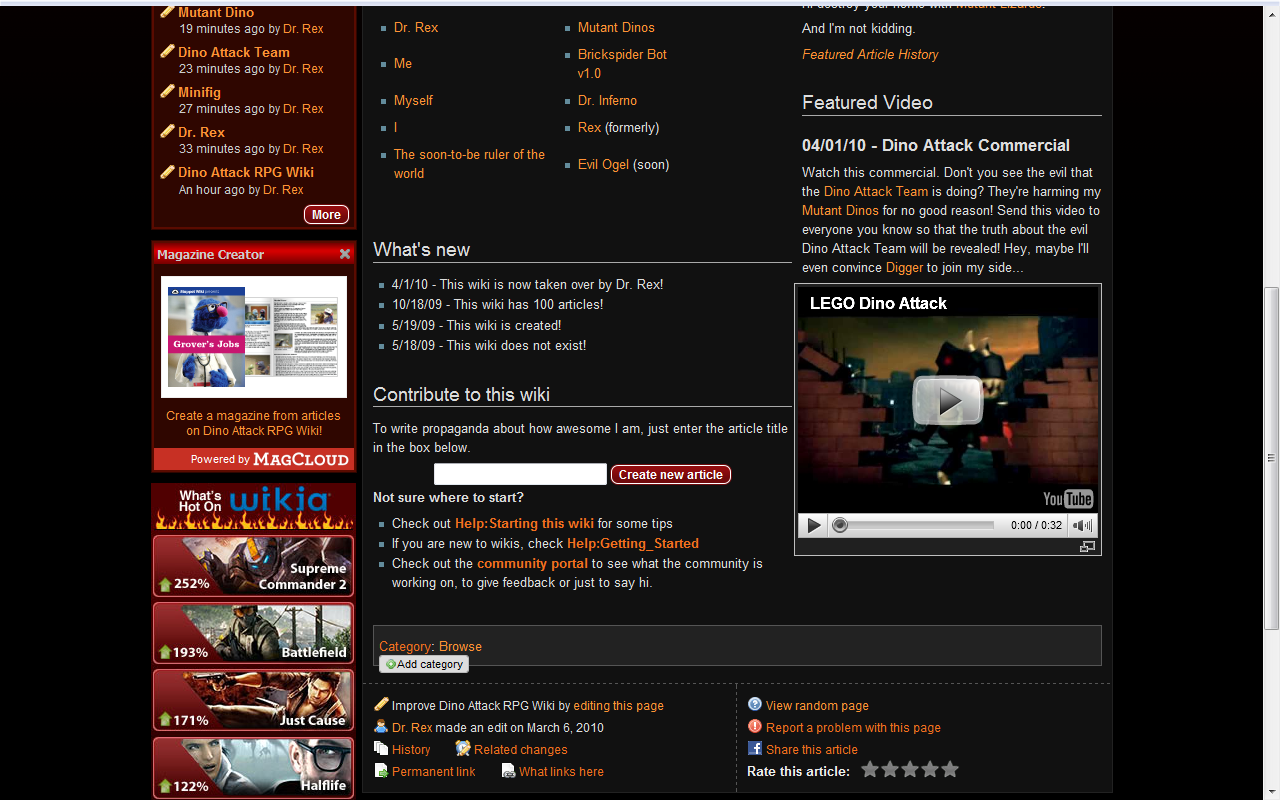Open the Featured Article History link
This screenshot has height=800, width=1280.
pyautogui.click(x=870, y=54)
